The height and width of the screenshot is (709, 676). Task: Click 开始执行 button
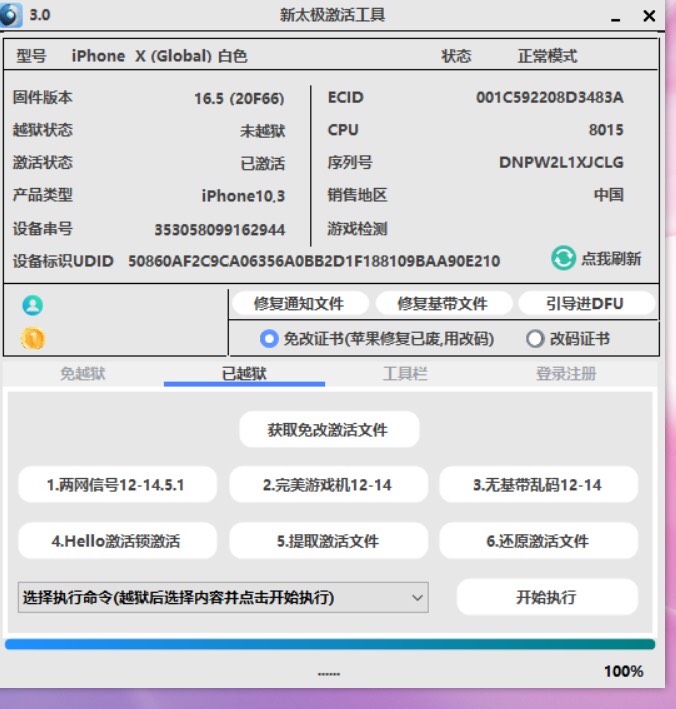coord(547,597)
